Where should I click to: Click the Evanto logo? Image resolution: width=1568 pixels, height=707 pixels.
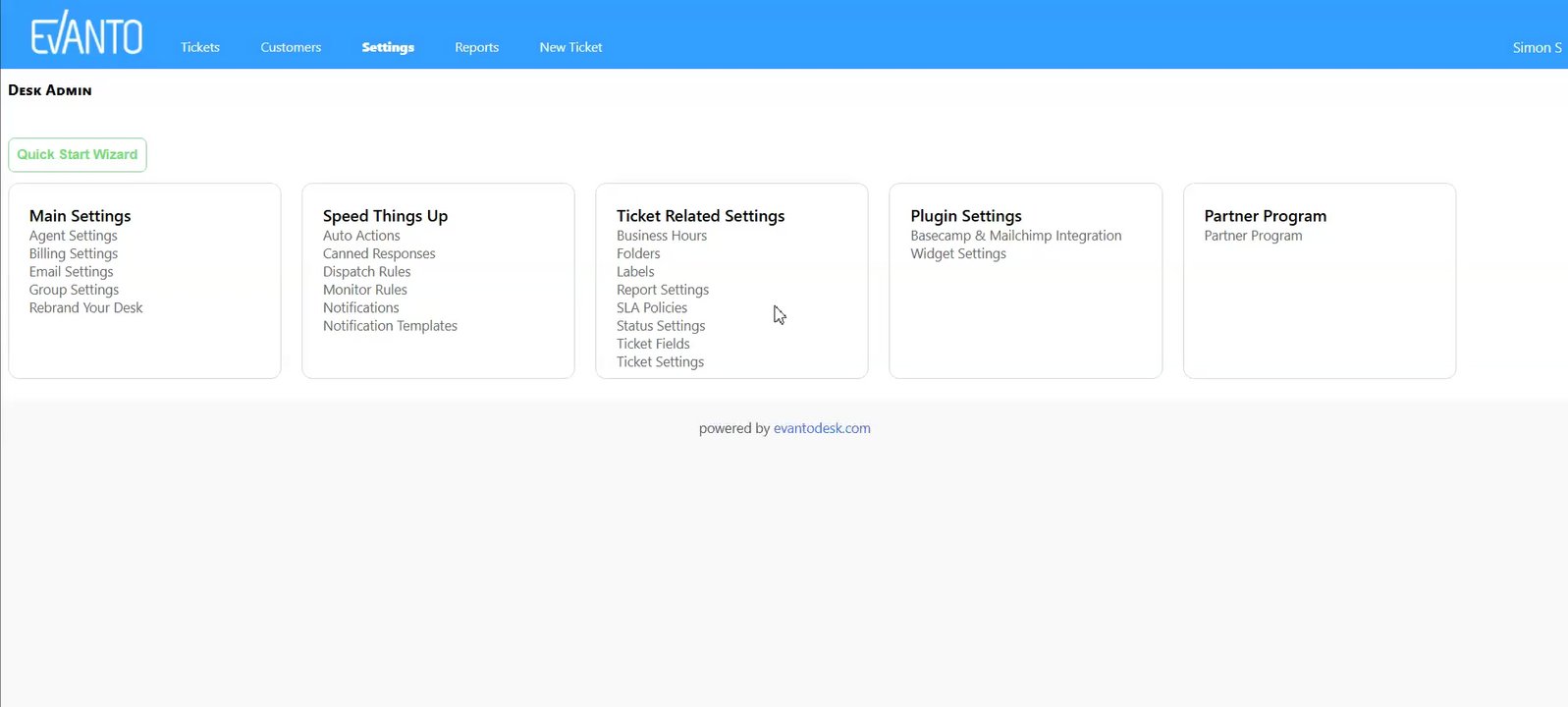tap(86, 33)
